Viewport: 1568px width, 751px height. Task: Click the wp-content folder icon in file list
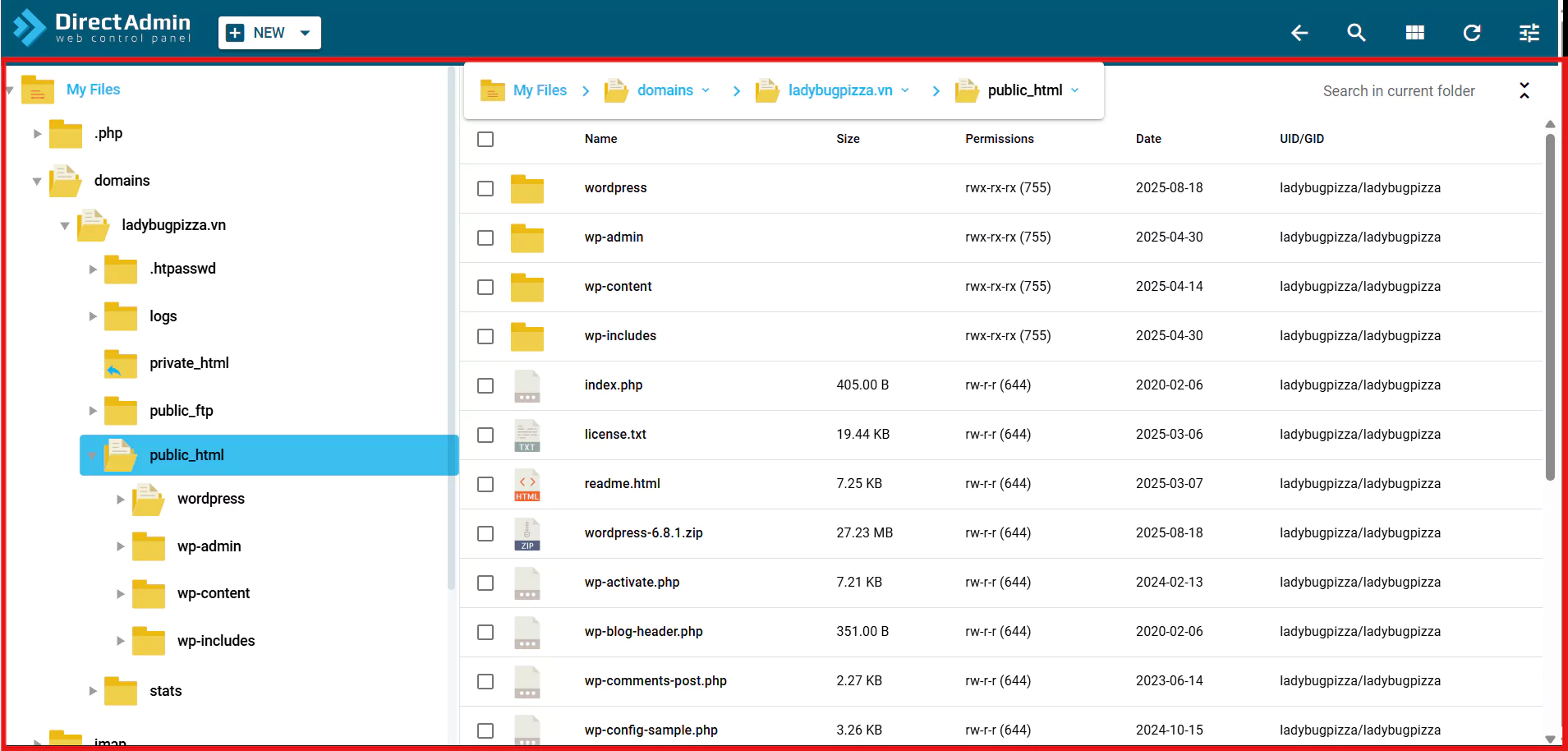tap(527, 287)
